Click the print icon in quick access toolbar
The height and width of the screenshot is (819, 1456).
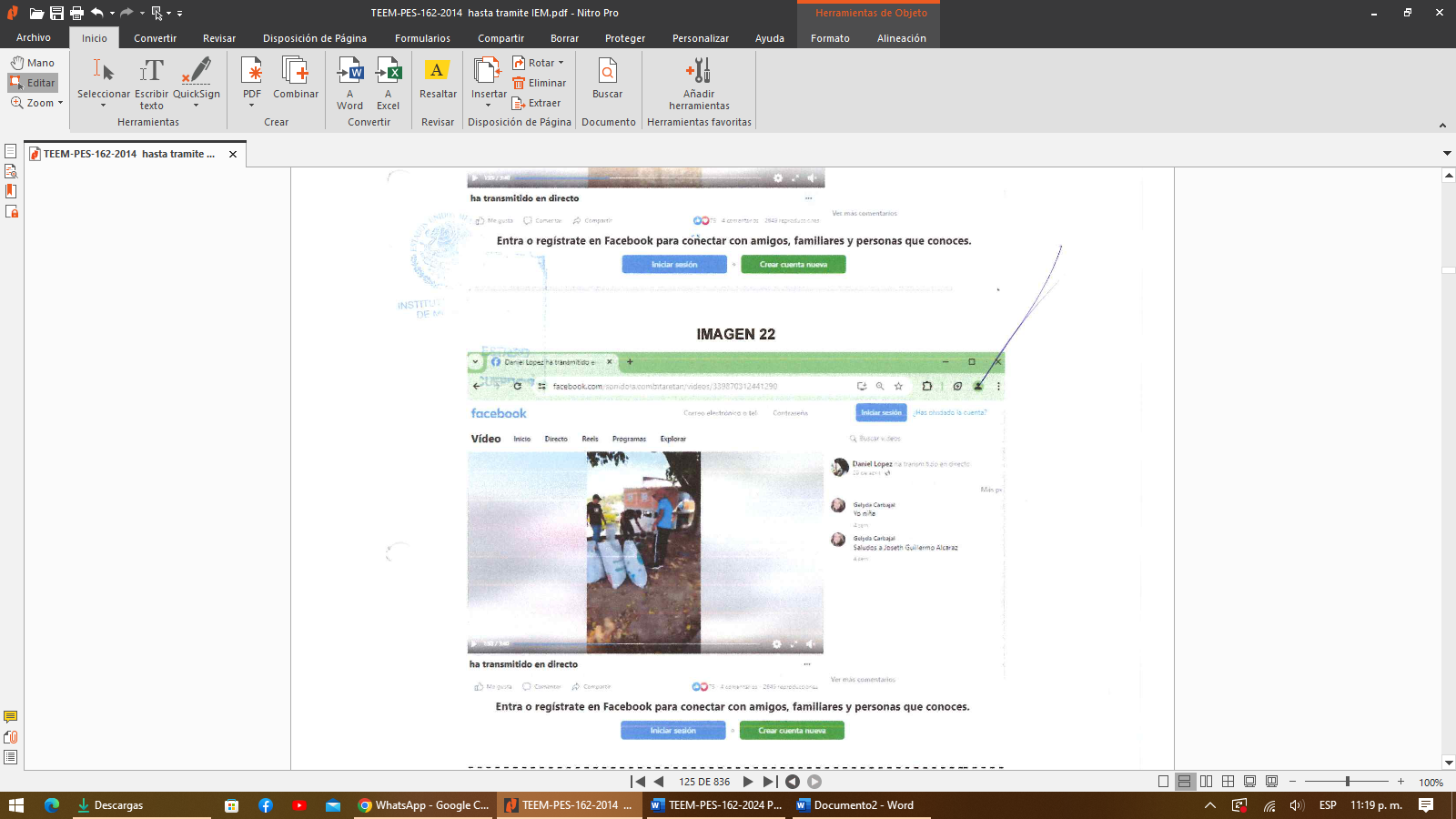click(x=76, y=13)
